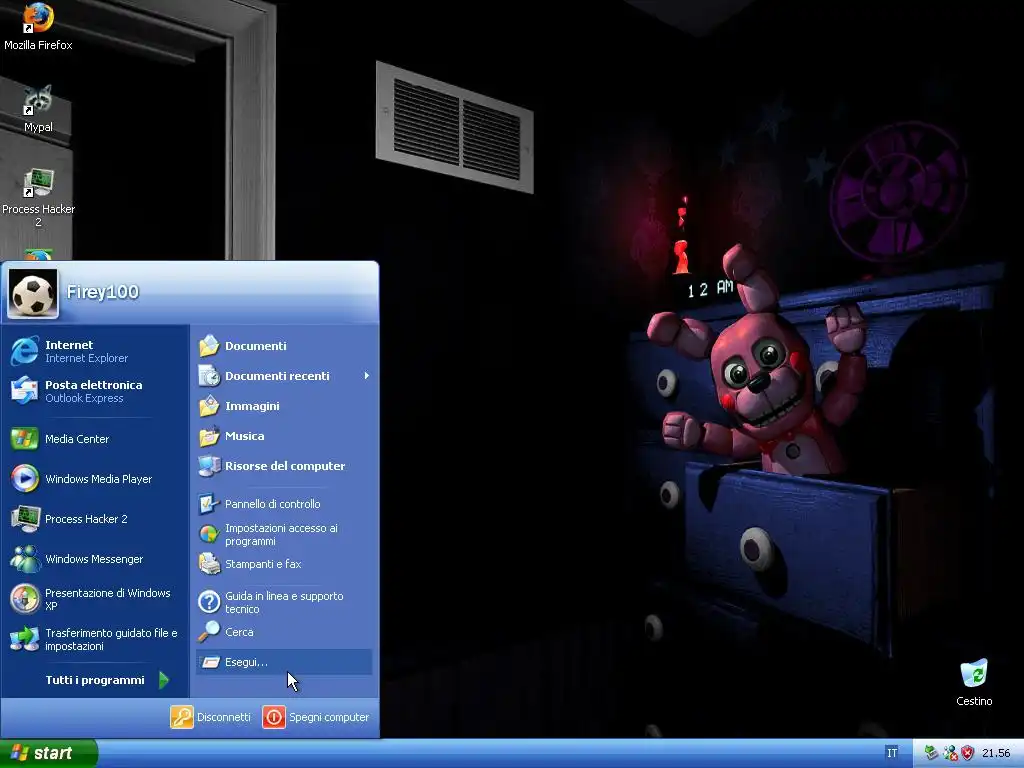Open the Documenti folder
The width and height of the screenshot is (1024, 768).
coord(284,345)
